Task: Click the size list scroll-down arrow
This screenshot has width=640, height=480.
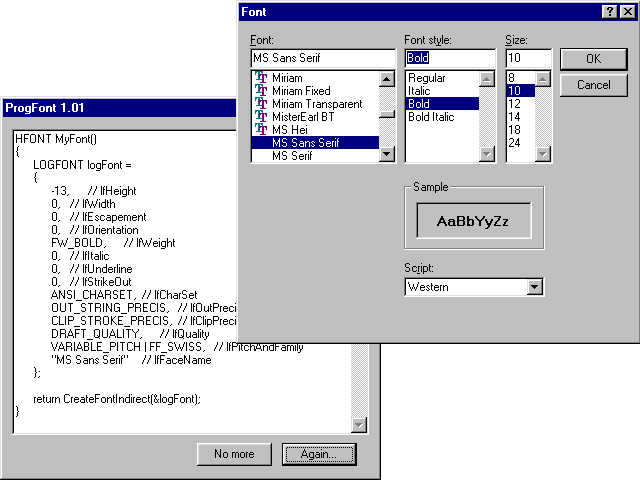Action: (x=543, y=154)
